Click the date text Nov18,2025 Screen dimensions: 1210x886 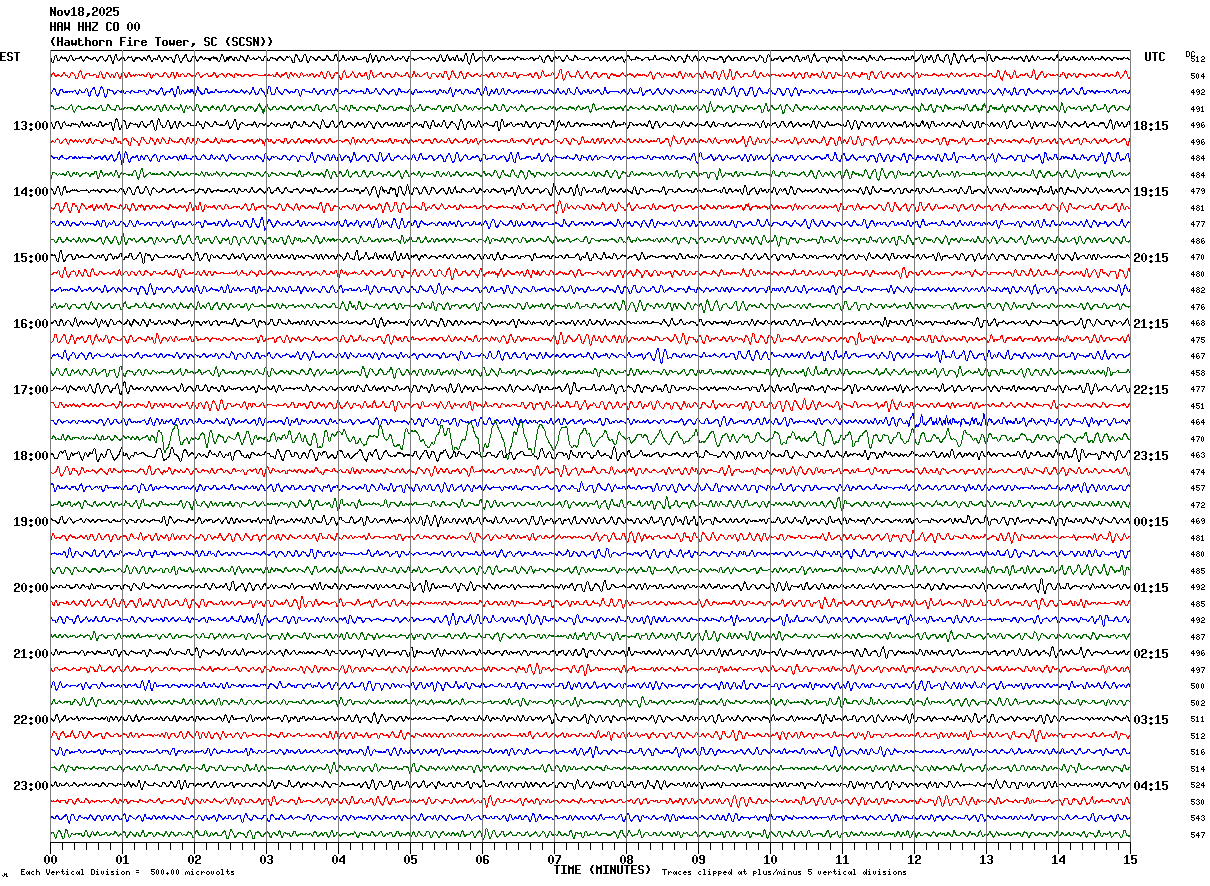coord(84,12)
